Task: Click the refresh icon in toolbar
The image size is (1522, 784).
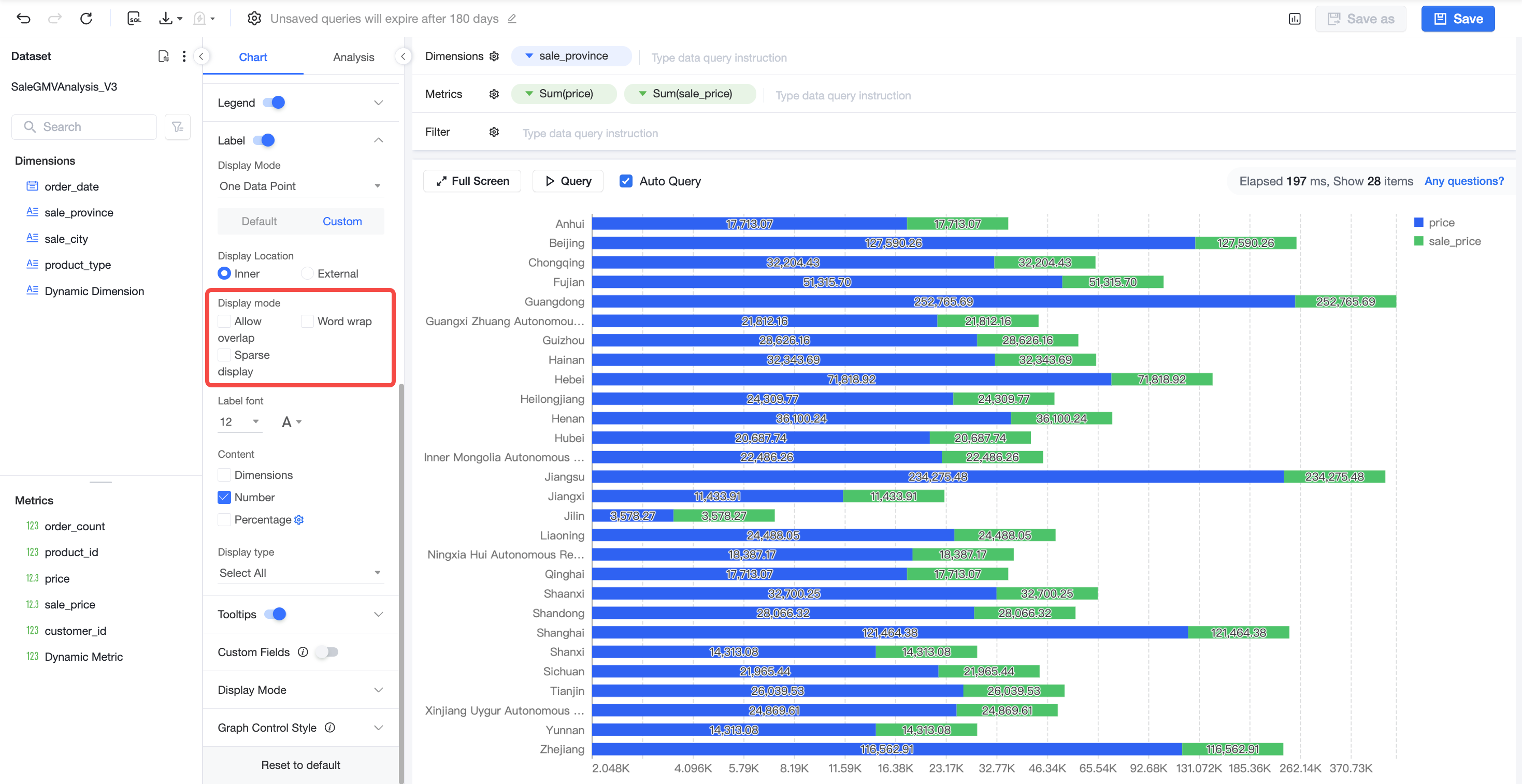Action: click(x=87, y=18)
